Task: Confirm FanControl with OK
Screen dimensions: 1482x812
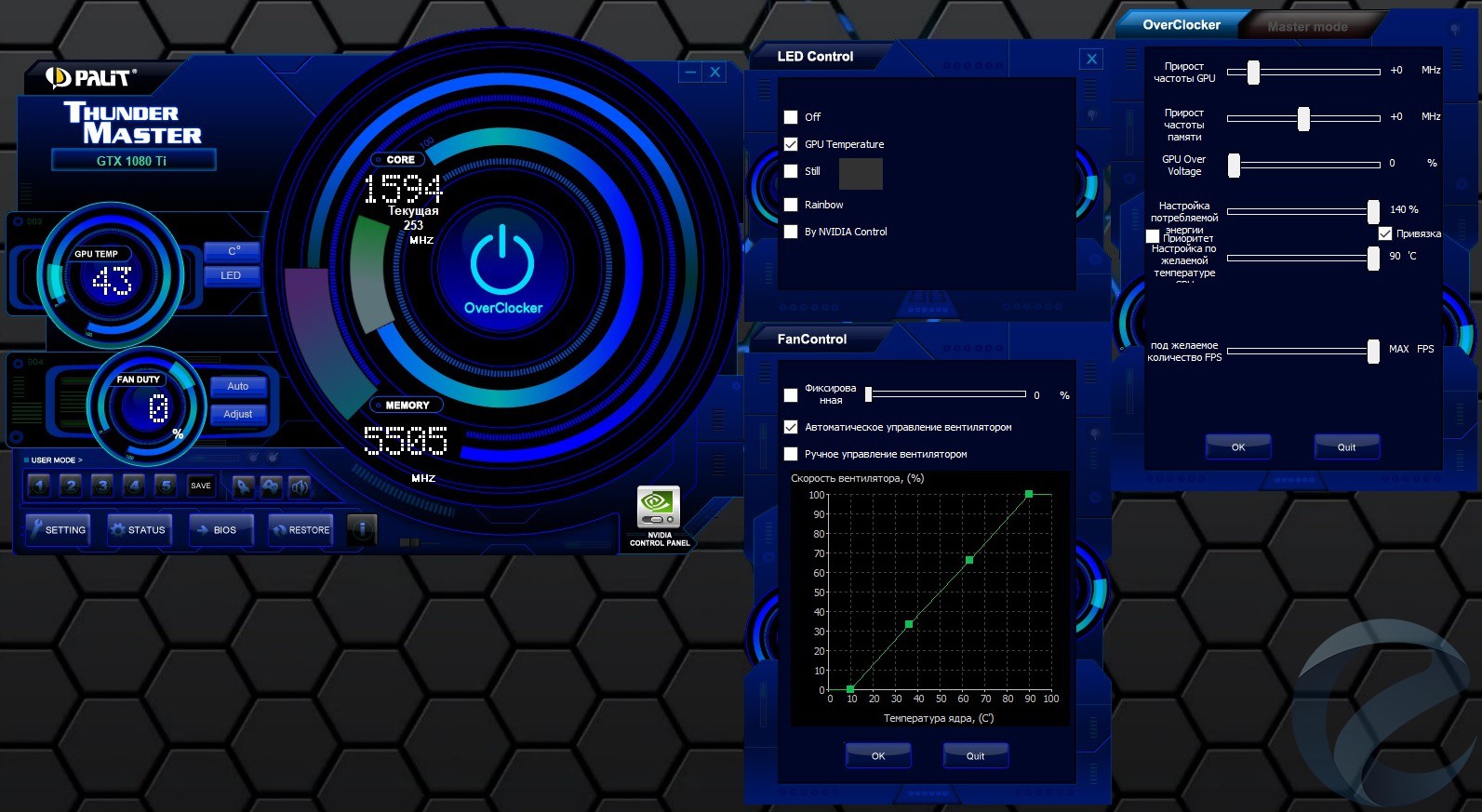Action: (878, 755)
